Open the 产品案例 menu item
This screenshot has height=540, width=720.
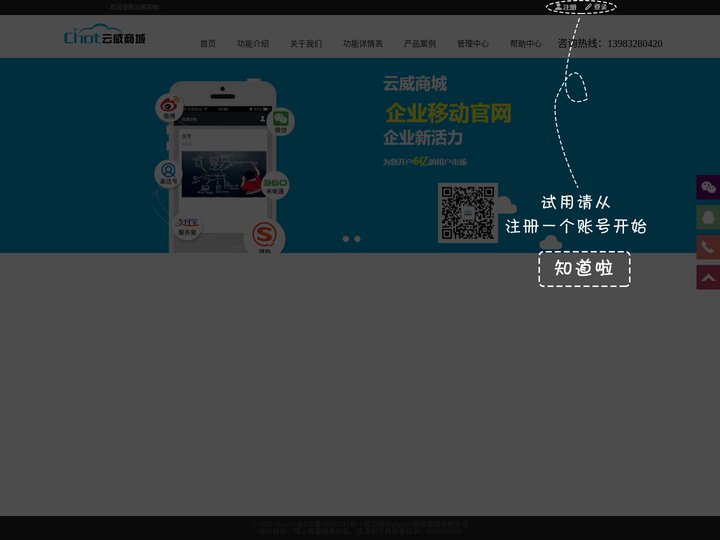(420, 44)
